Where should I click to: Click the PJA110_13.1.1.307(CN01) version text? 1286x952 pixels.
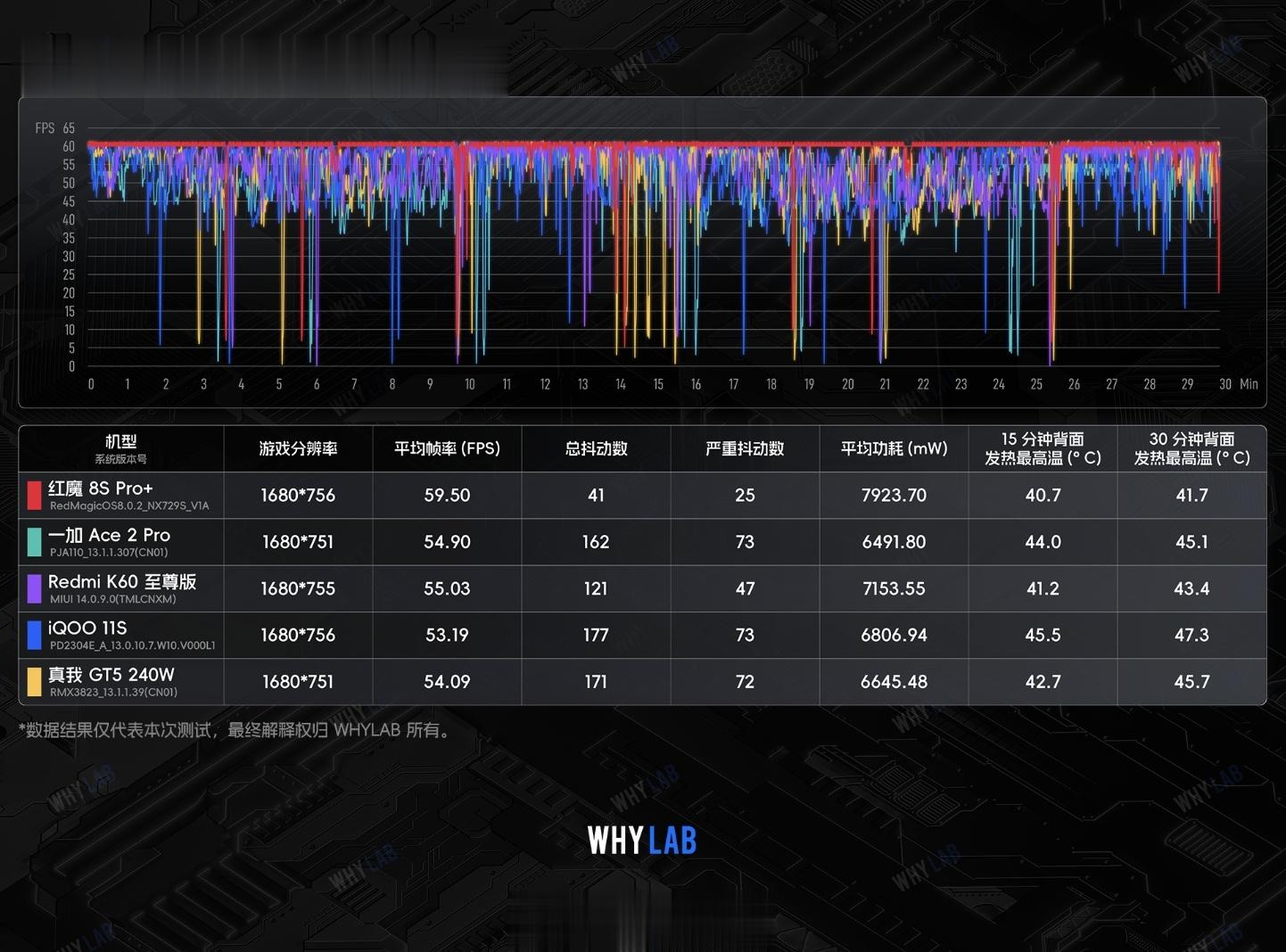click(109, 553)
